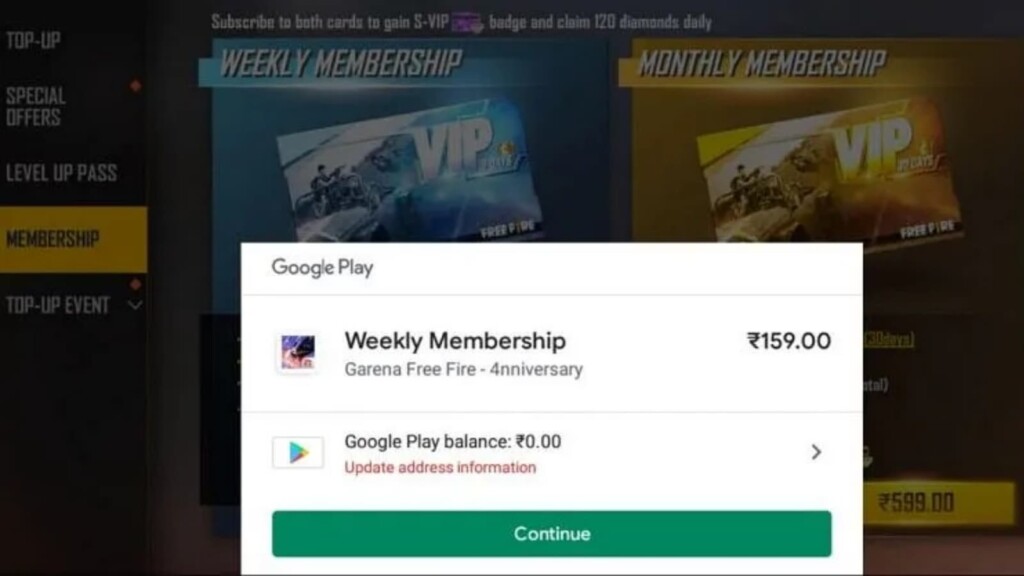
Task: Click the Special Offers notification diamond
Action: pos(135,86)
